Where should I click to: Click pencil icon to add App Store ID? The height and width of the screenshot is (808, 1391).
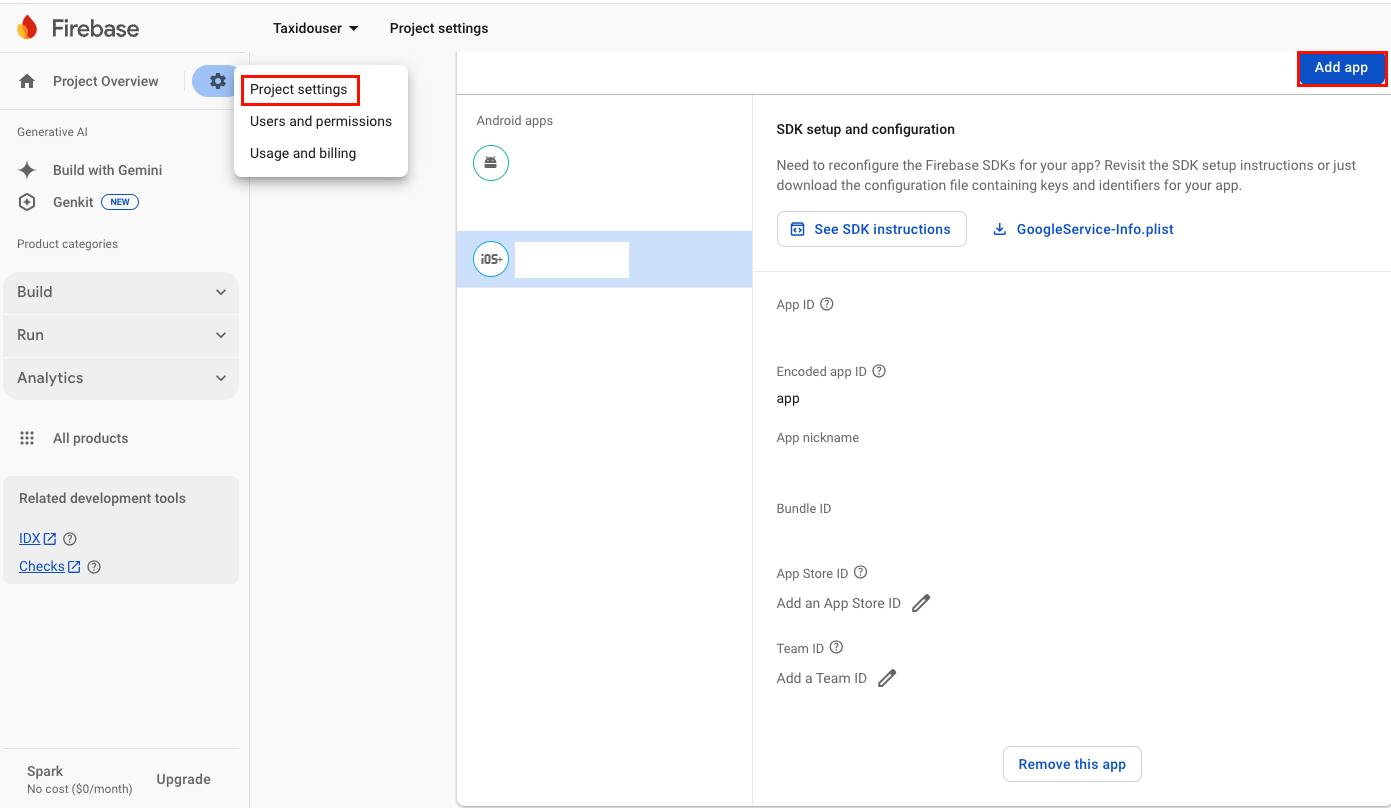coord(921,603)
